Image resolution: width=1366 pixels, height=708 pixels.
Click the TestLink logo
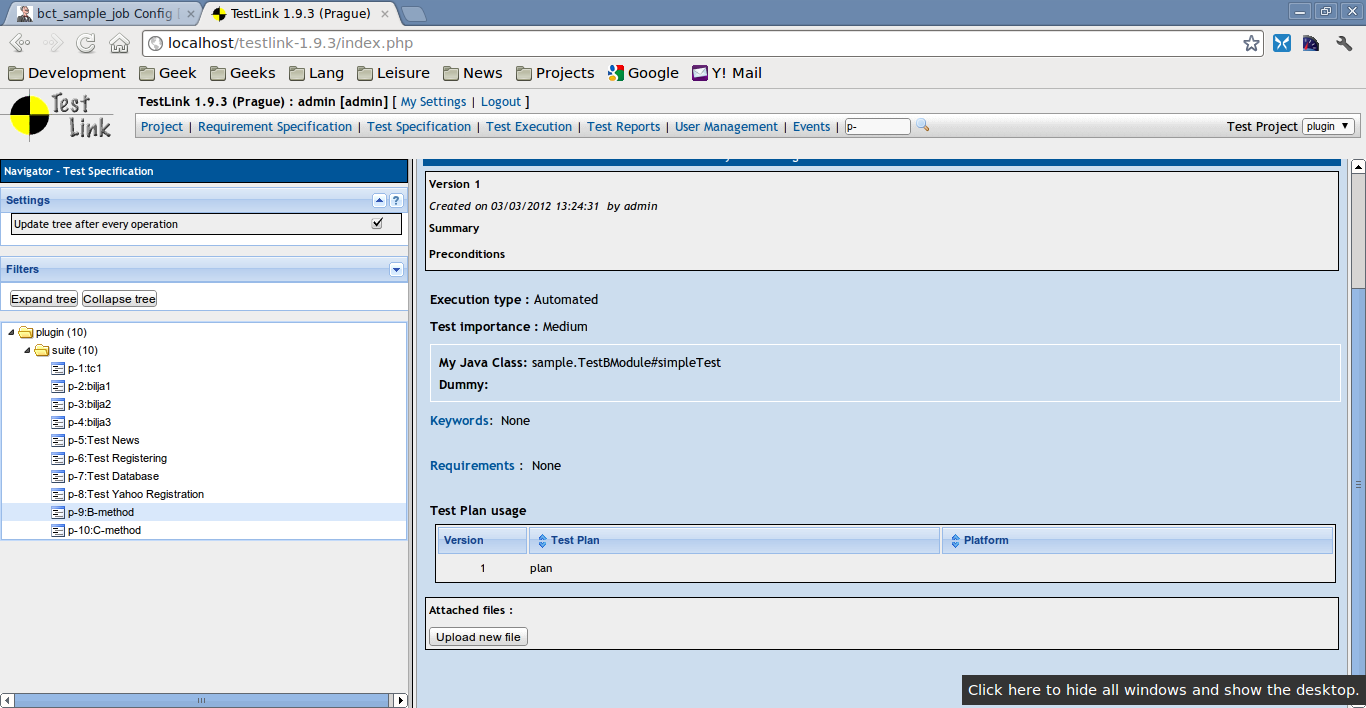tap(60, 115)
